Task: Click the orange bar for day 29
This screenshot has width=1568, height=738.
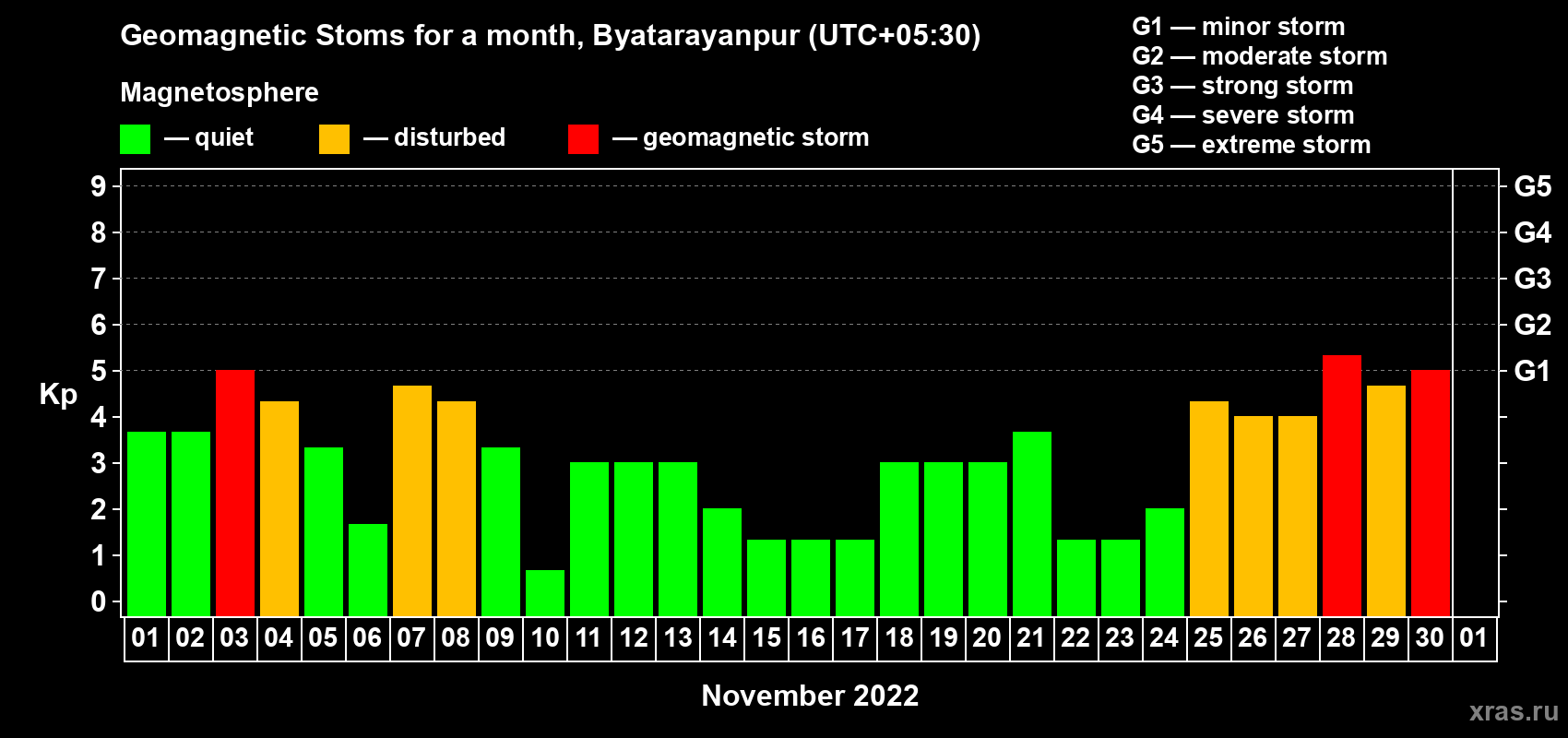Action: (1386, 501)
